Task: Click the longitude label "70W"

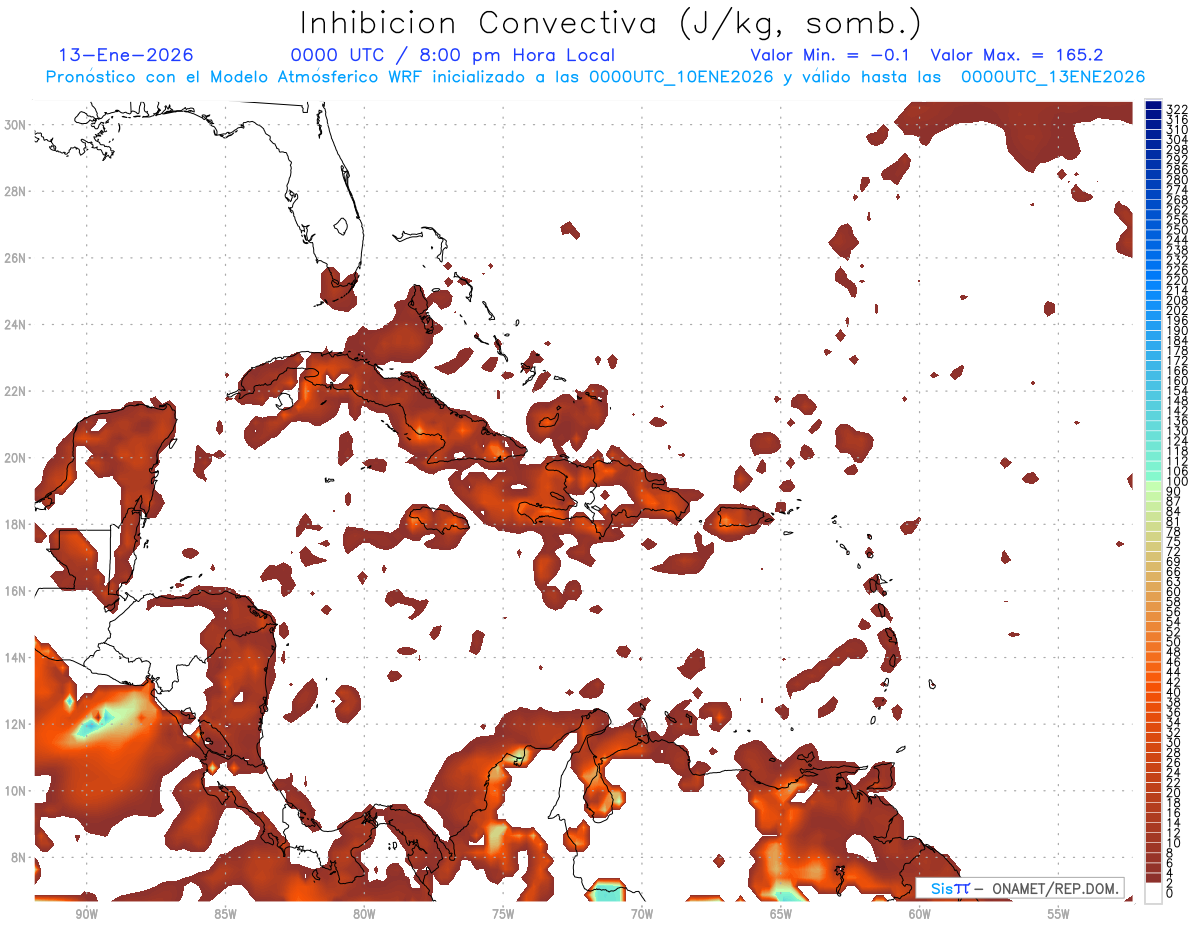Action: click(642, 915)
